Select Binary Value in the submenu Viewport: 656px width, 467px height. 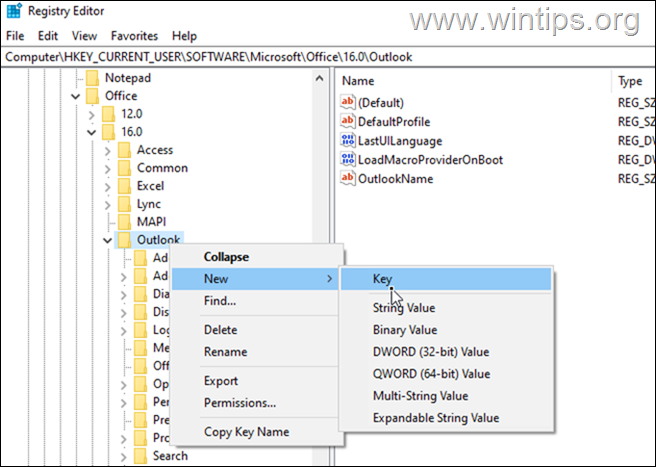tap(446, 330)
